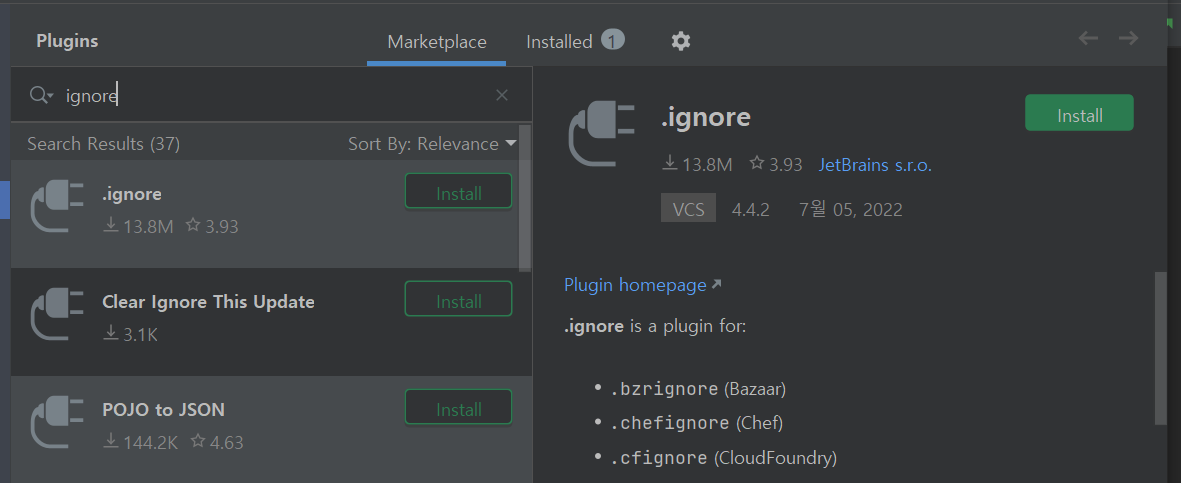Open search history via magnifier icon
Image resolution: width=1181 pixels, height=483 pixels.
coord(41,96)
